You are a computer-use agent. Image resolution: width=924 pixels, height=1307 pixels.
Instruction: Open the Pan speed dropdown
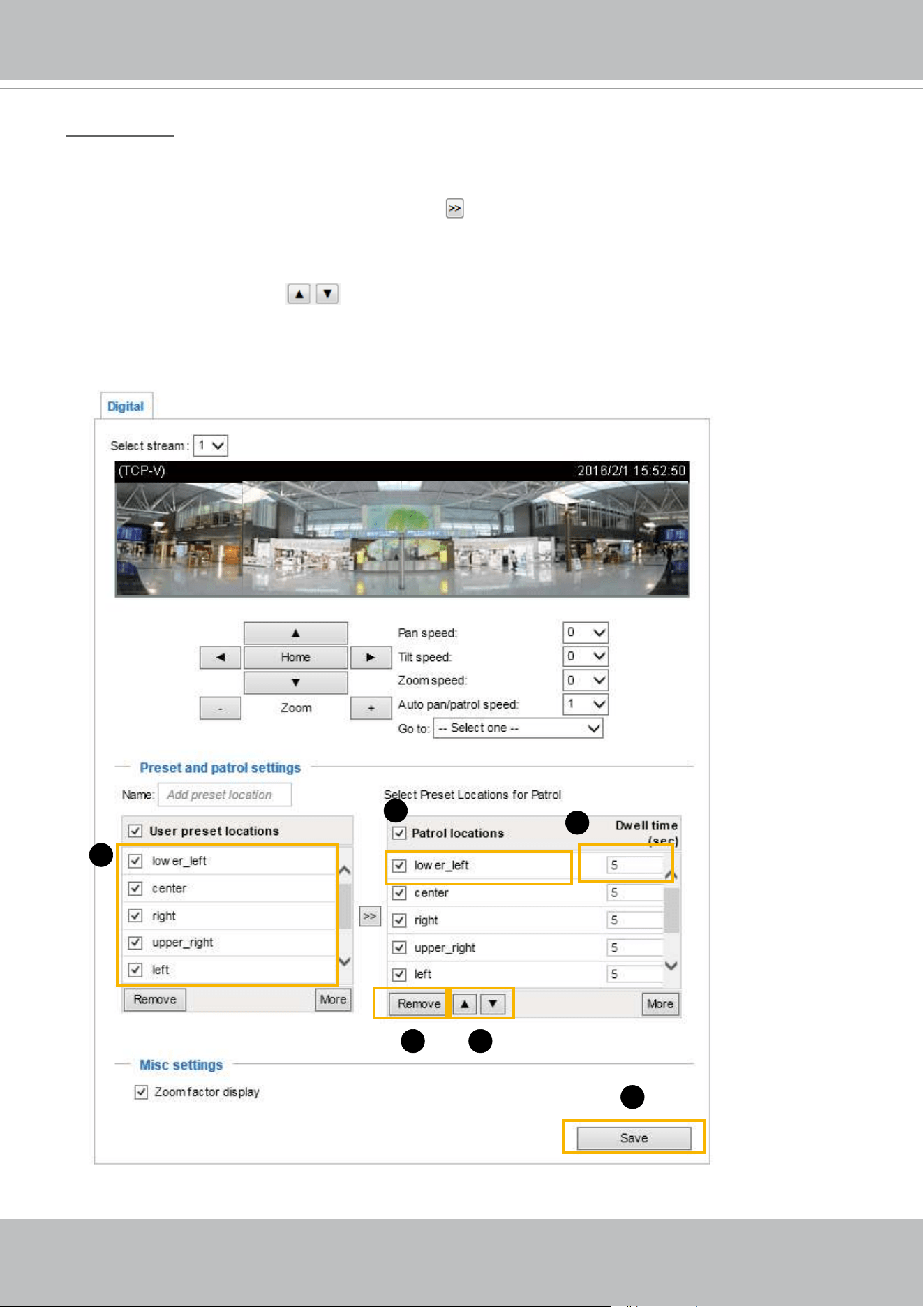586,633
